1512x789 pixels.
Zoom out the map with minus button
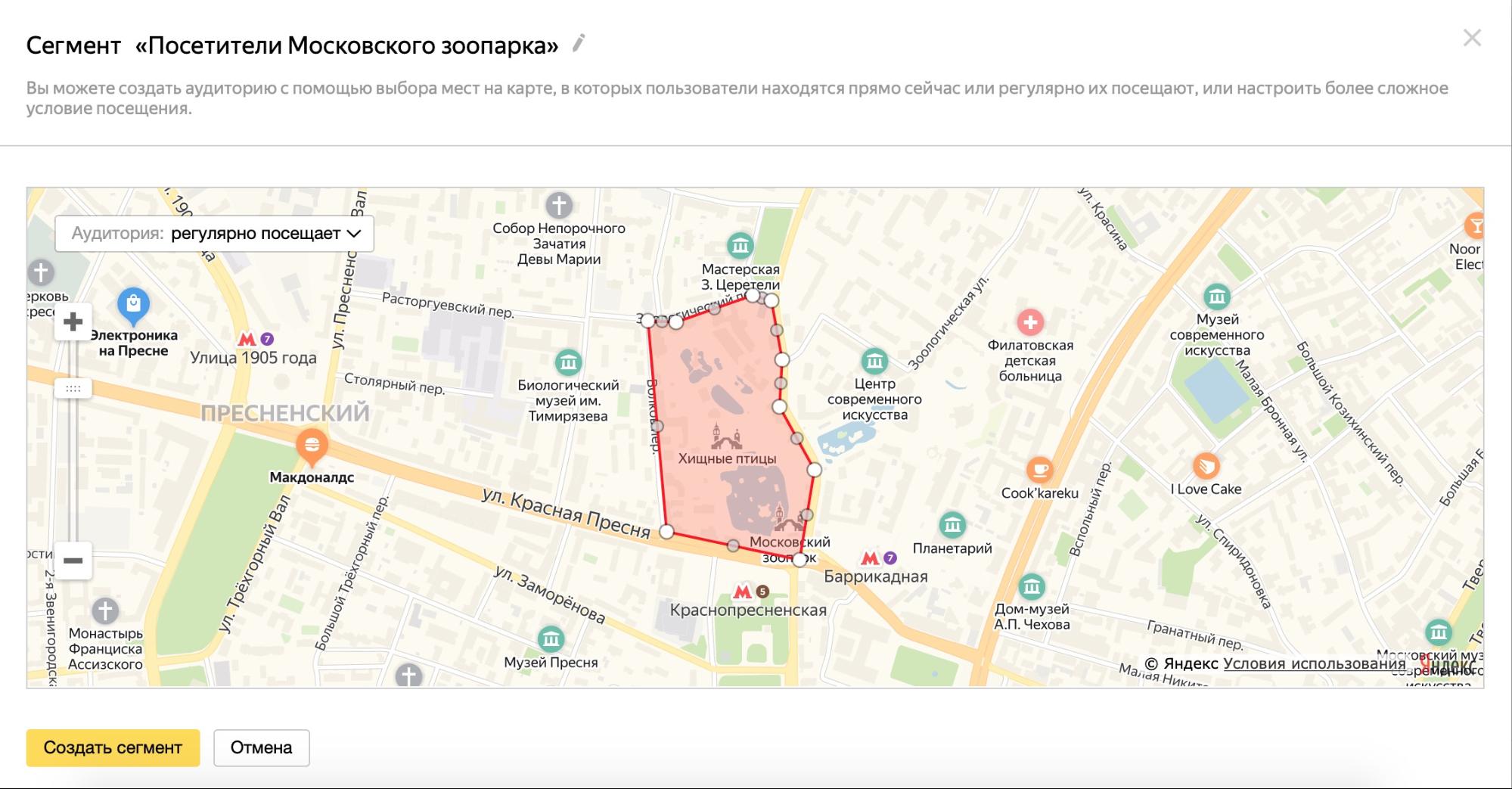click(x=73, y=561)
